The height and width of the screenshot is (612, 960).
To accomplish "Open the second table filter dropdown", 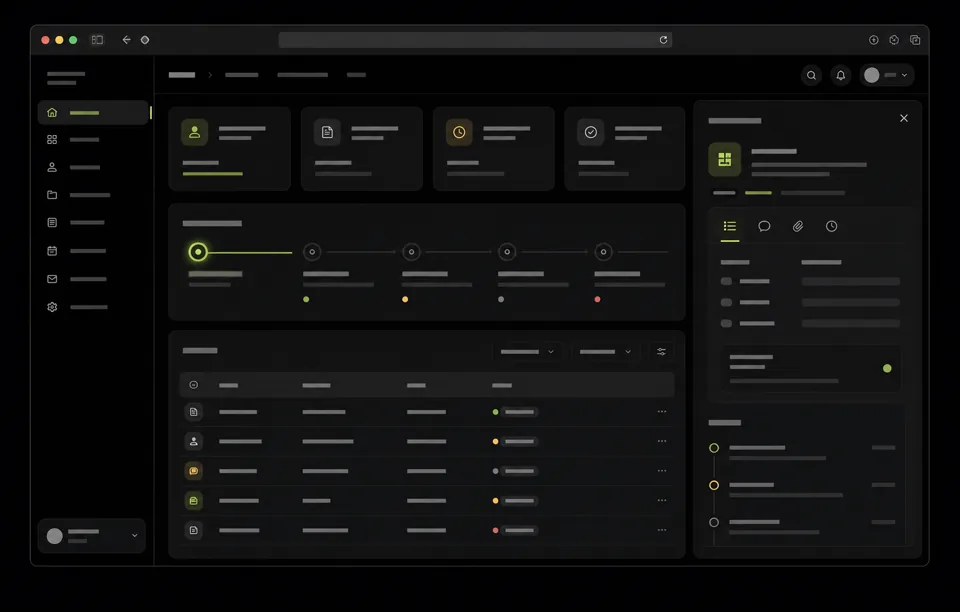I will pos(605,352).
